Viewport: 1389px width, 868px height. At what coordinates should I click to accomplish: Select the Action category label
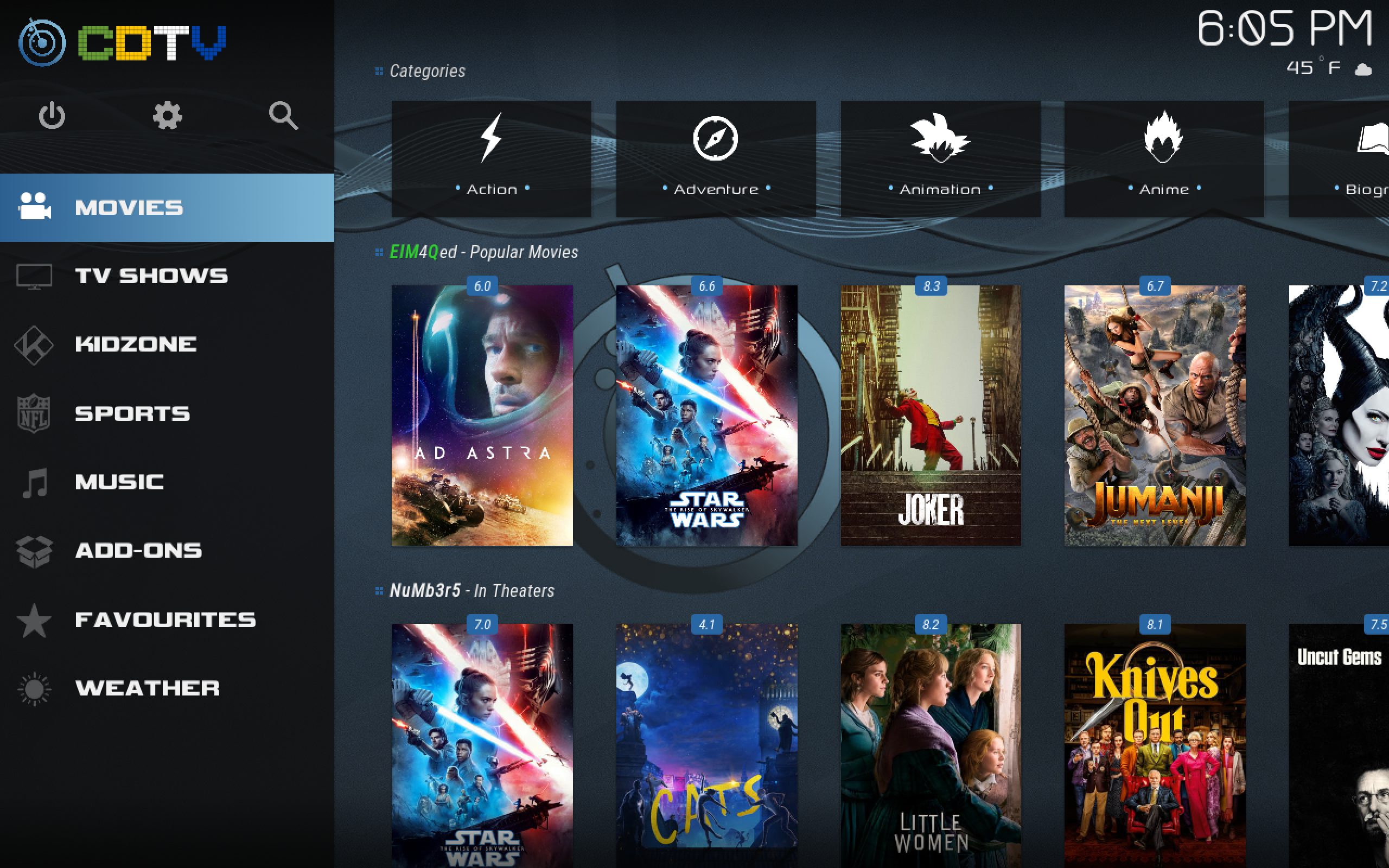(x=492, y=189)
